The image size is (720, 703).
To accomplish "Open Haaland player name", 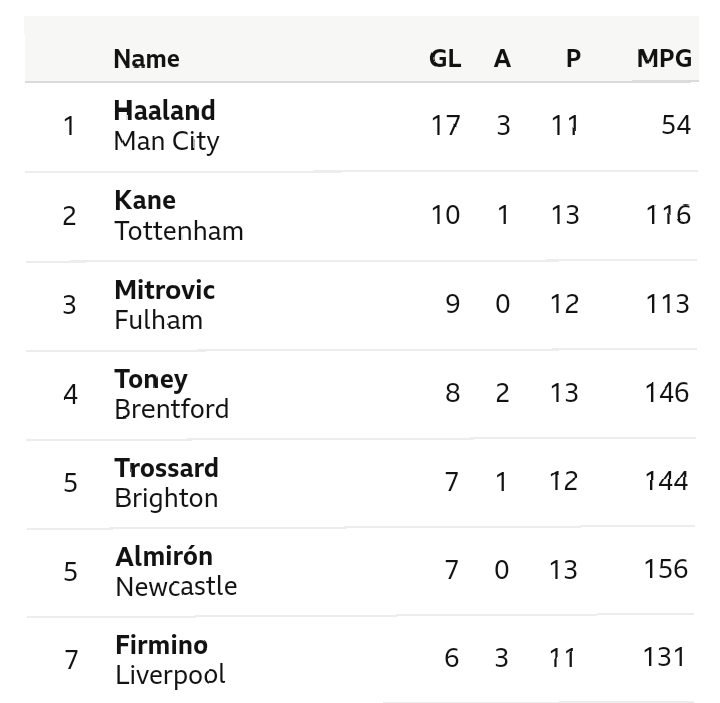I will point(164,111).
